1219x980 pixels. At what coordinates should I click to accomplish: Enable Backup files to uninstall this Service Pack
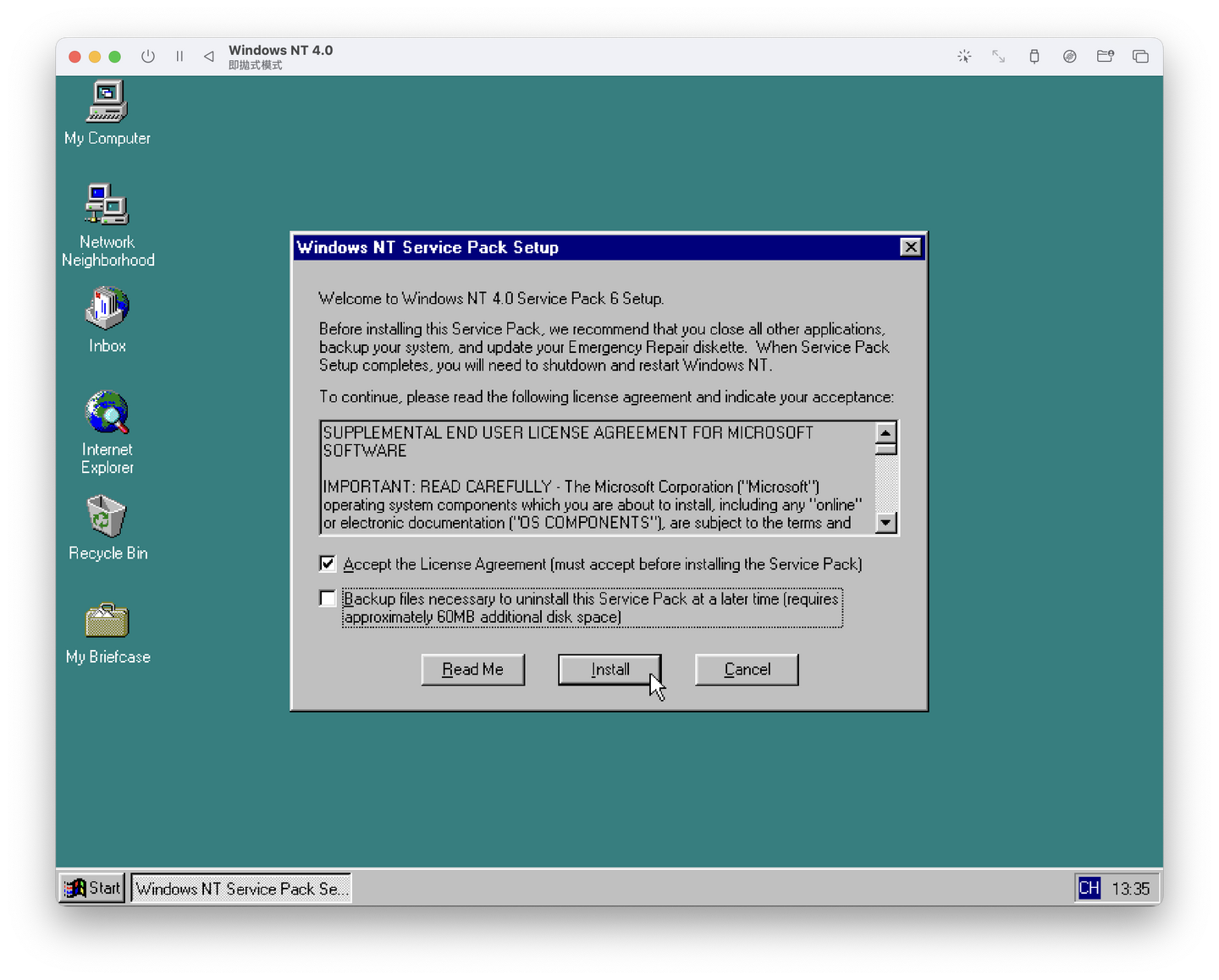(x=327, y=598)
